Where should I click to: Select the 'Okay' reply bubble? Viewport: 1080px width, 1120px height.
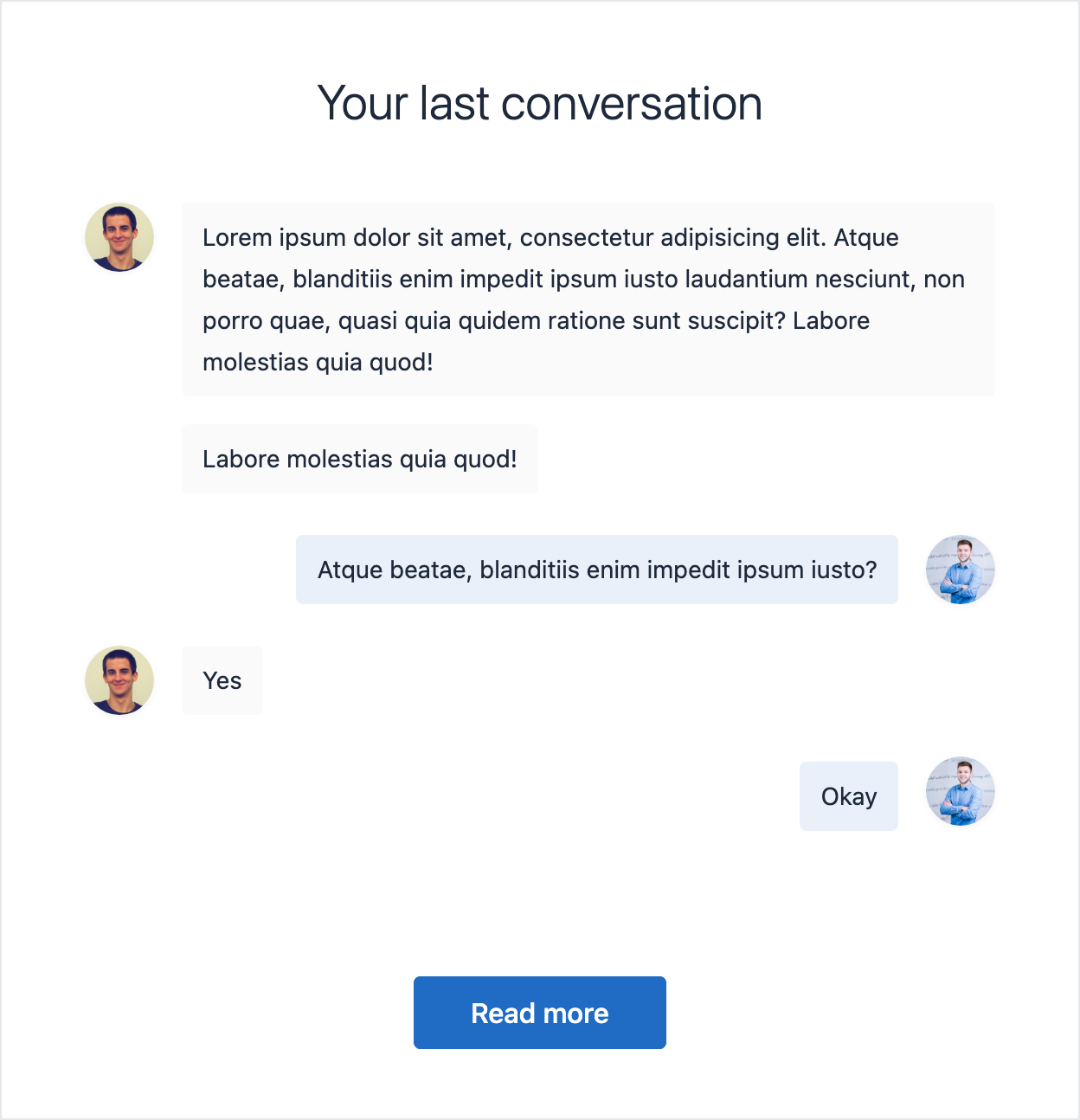848,795
